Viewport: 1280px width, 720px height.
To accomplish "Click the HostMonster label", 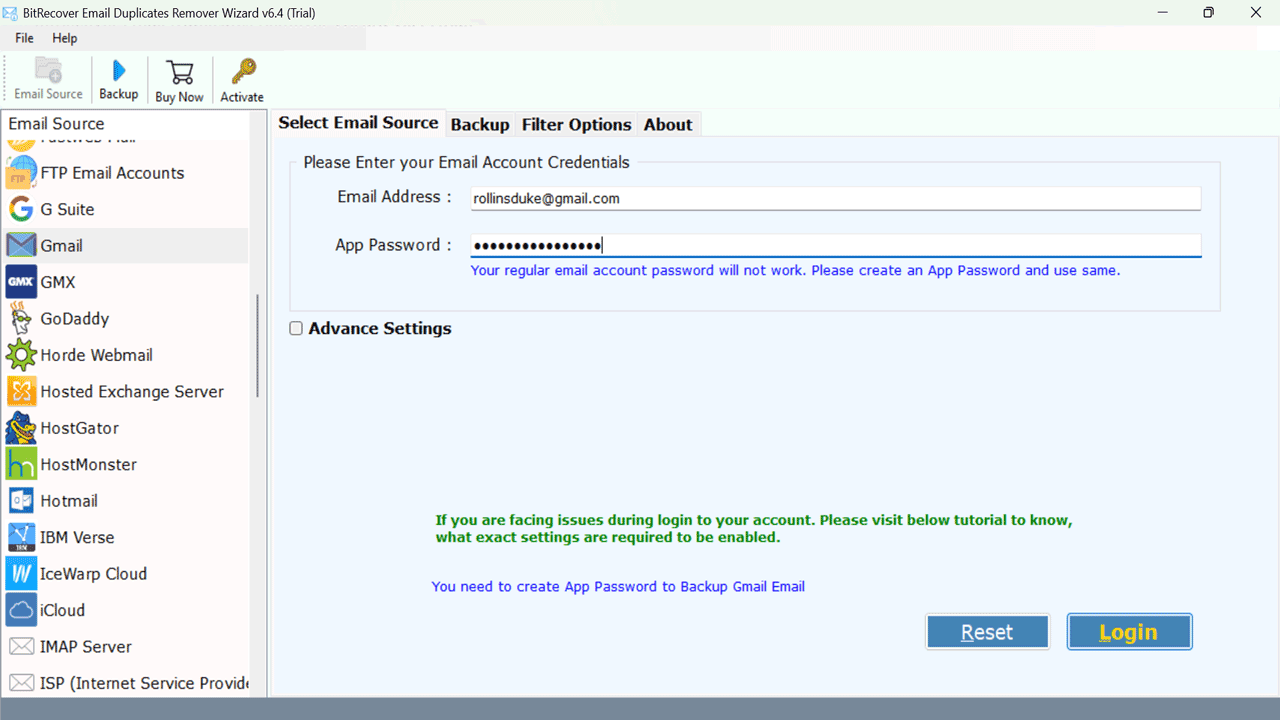I will 89,464.
